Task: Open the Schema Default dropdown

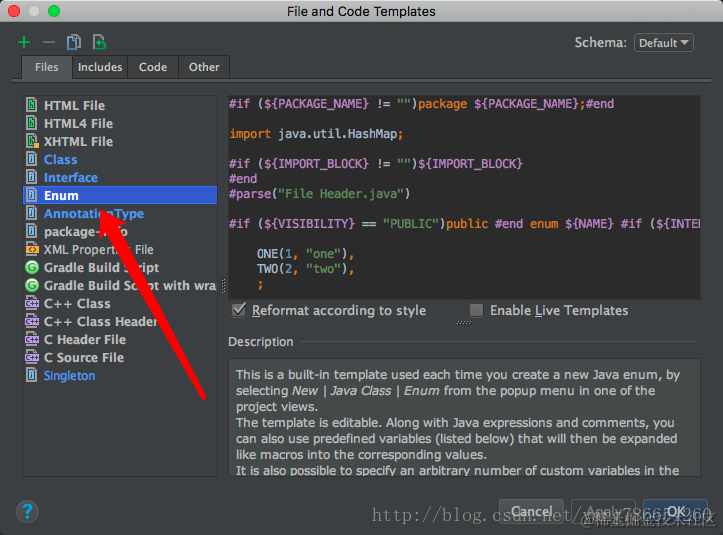Action: (x=664, y=43)
